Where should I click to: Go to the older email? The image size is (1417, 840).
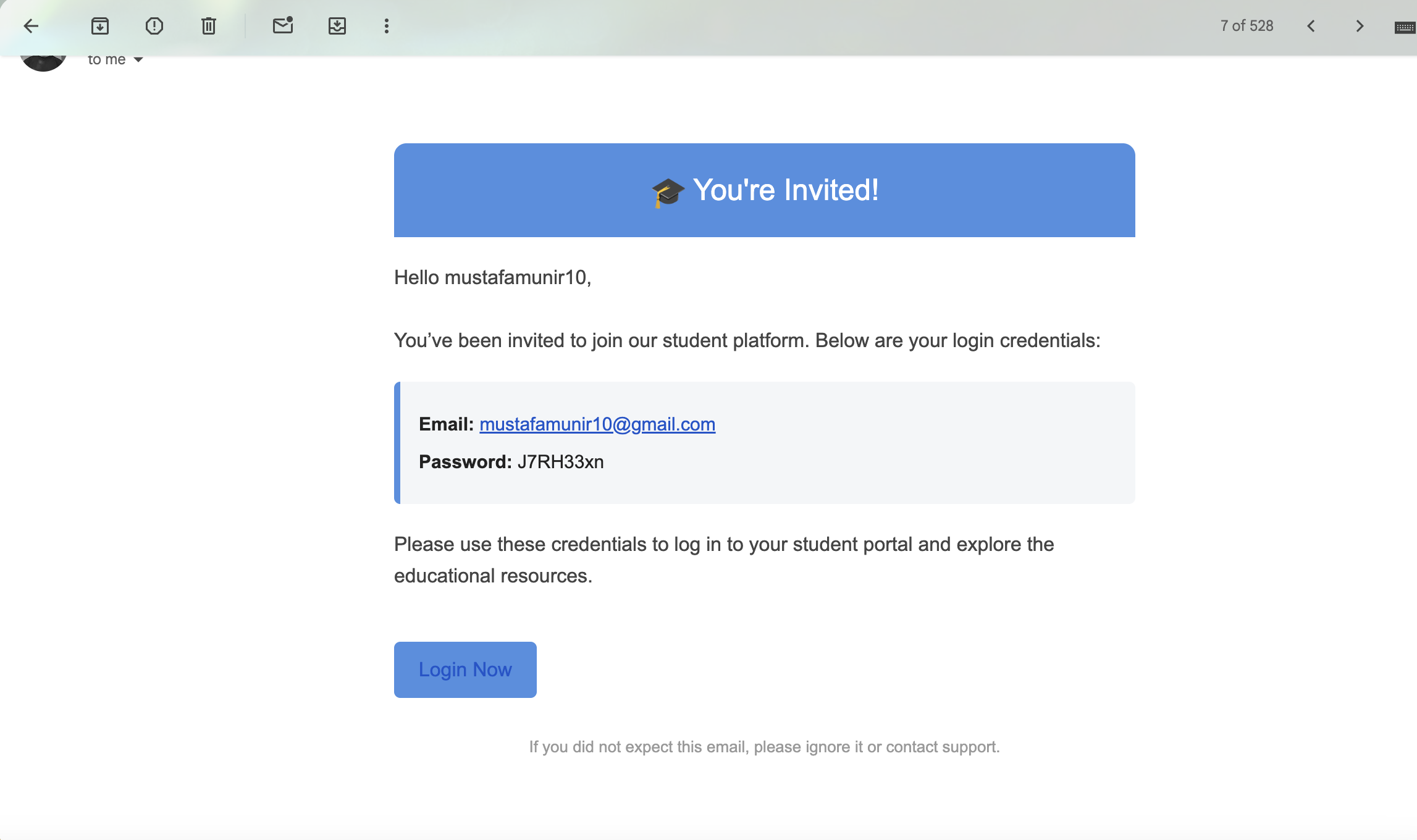click(1360, 26)
